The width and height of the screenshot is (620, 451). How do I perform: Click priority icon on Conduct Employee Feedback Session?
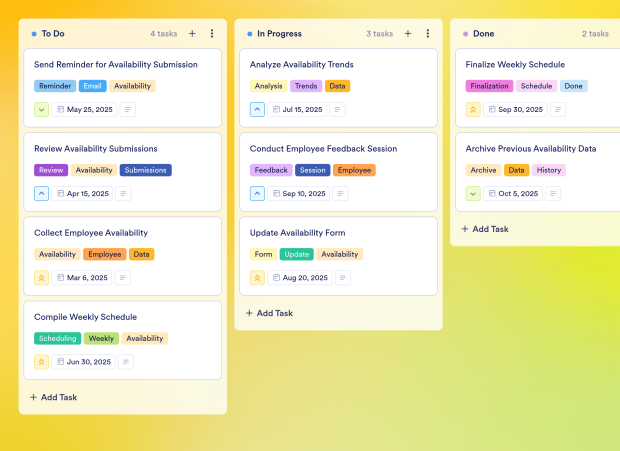coord(257,194)
